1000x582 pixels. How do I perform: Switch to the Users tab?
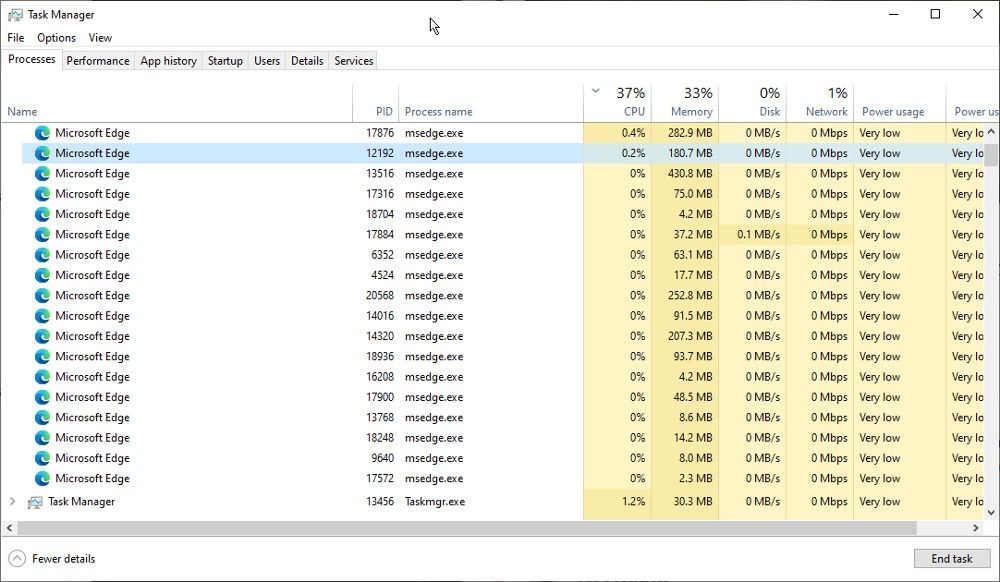click(267, 61)
